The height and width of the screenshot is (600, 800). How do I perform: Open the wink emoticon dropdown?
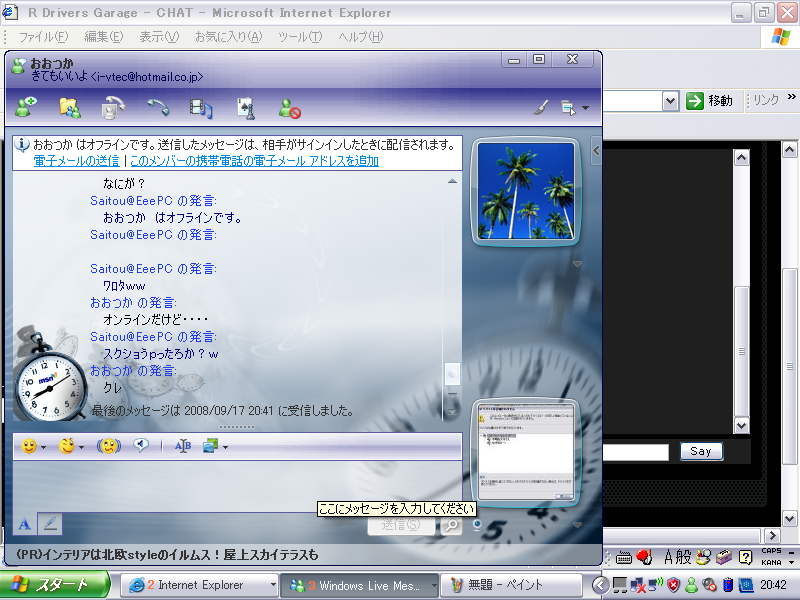click(80, 447)
